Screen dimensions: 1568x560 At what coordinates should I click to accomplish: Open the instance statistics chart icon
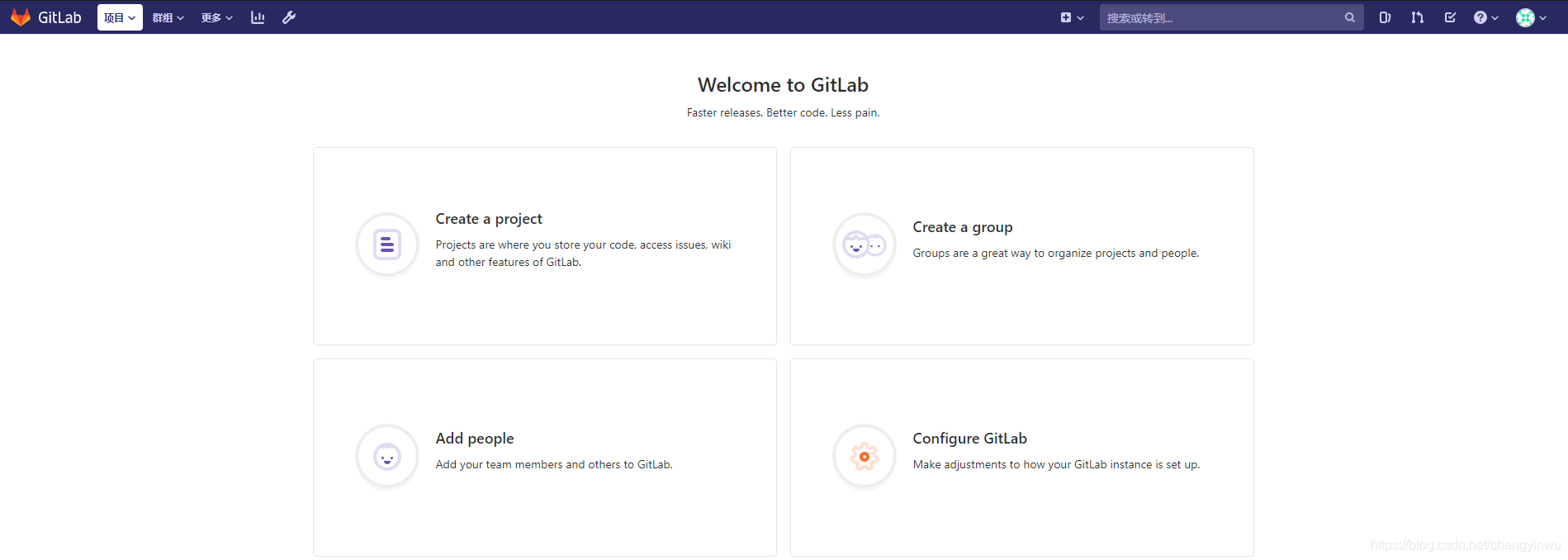click(258, 17)
